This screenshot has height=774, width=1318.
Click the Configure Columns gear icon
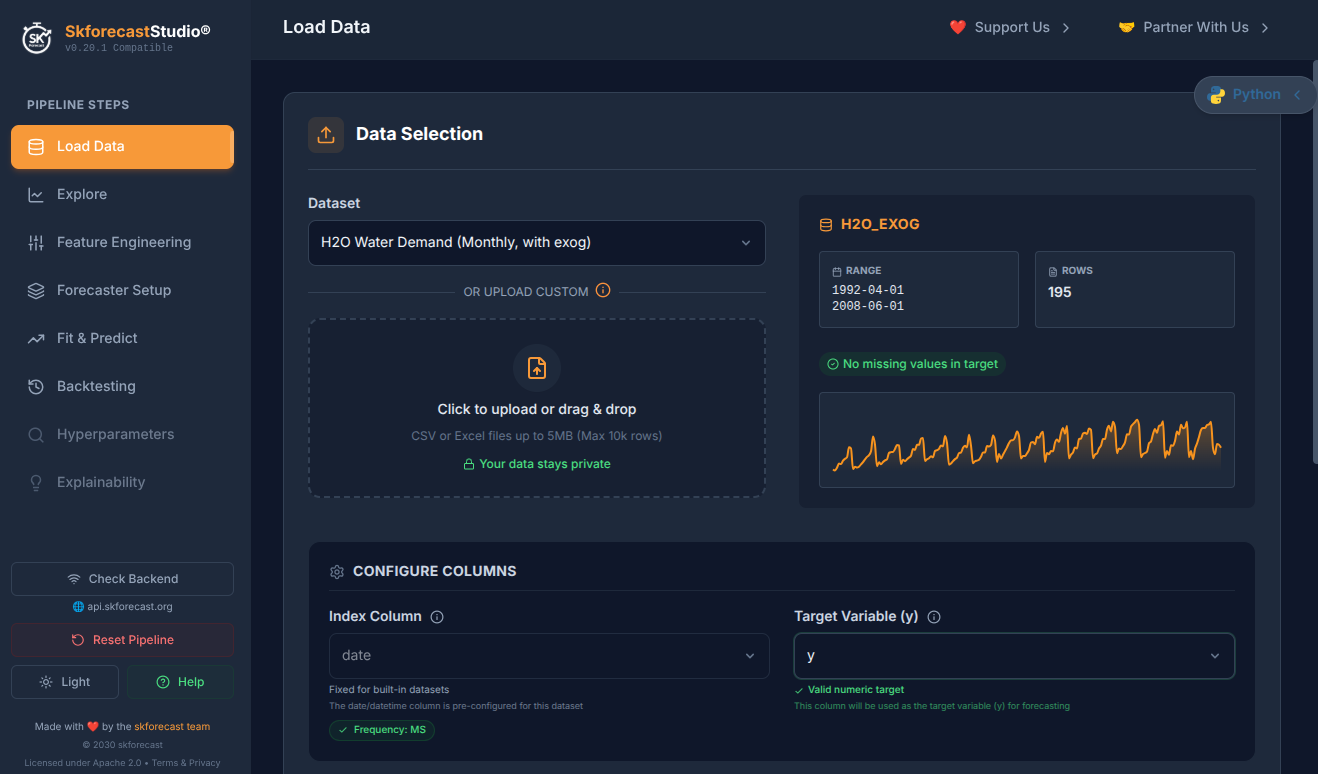[337, 572]
